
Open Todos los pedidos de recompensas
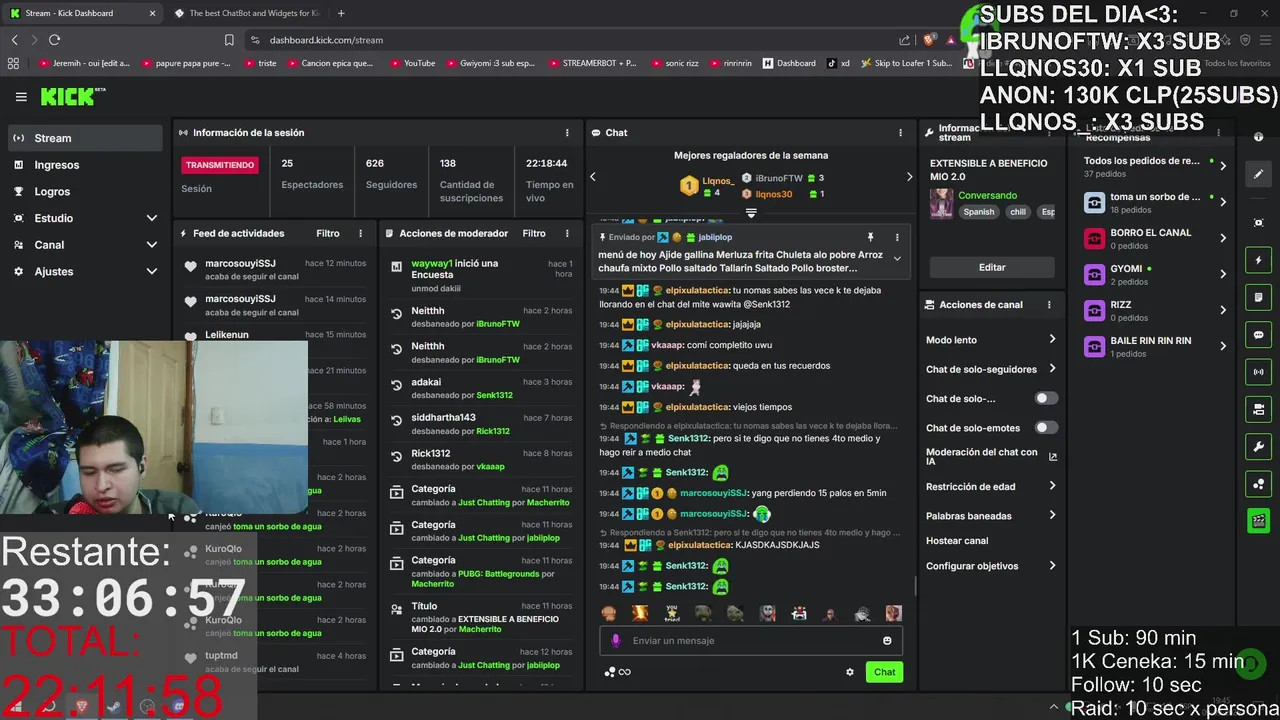pos(1154,166)
